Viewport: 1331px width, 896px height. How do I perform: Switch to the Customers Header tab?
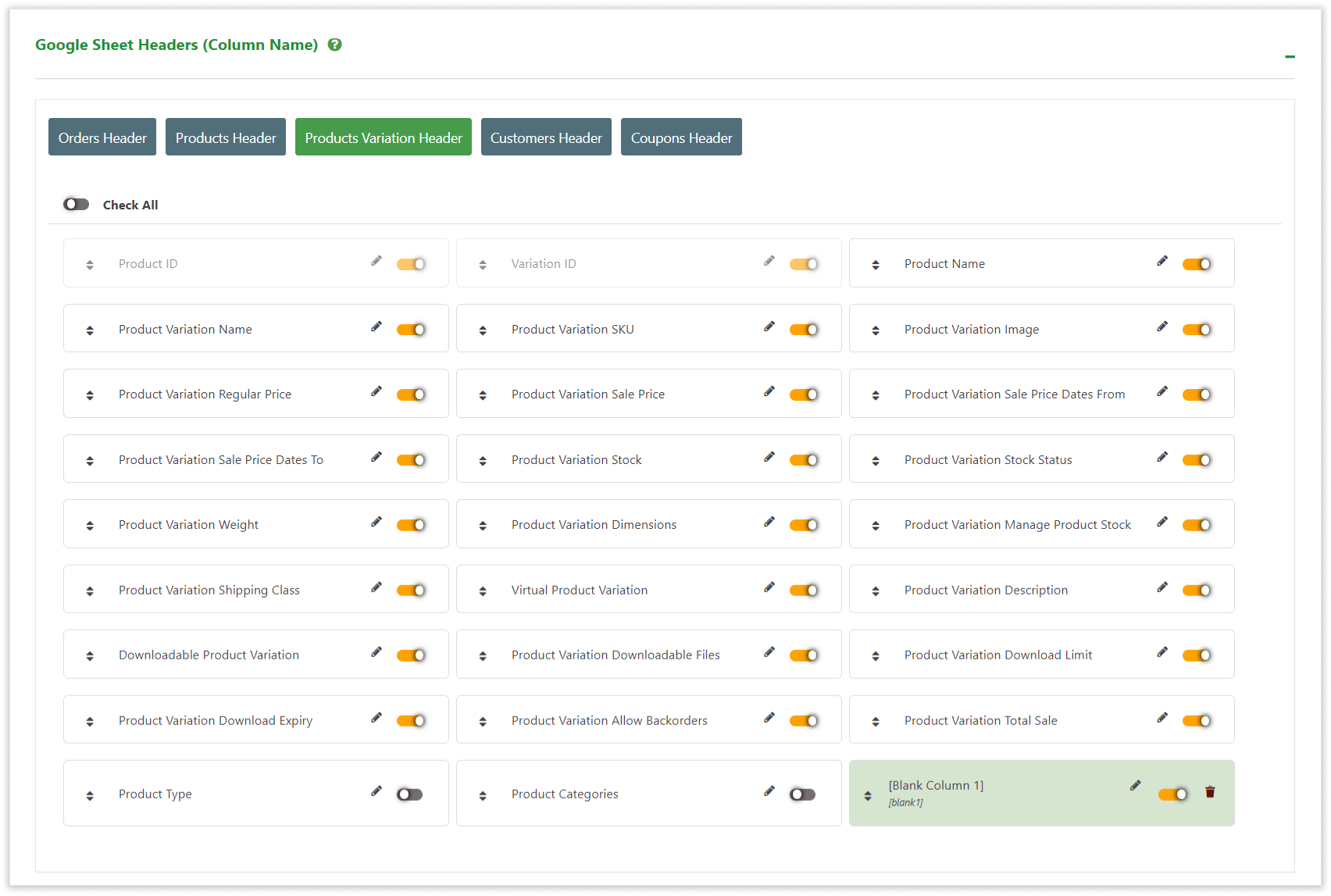[546, 137]
